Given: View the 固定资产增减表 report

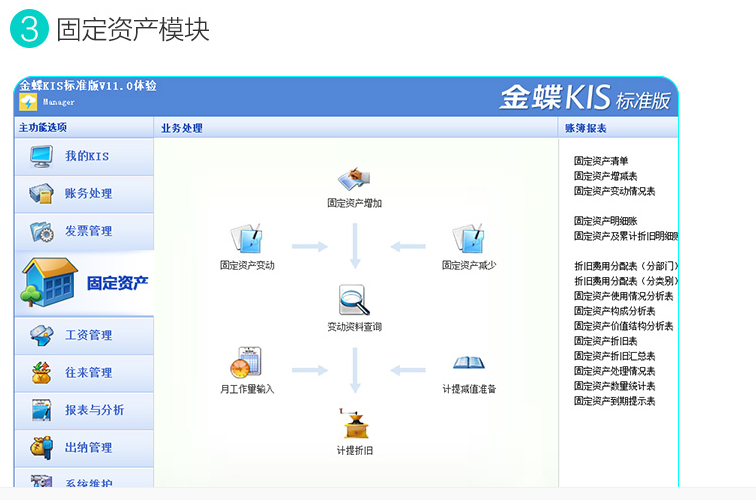Looking at the screenshot, I should coord(607,175).
